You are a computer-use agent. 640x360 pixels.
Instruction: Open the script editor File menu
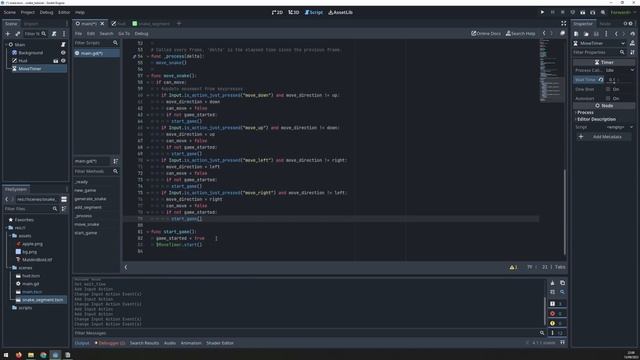(78, 33)
